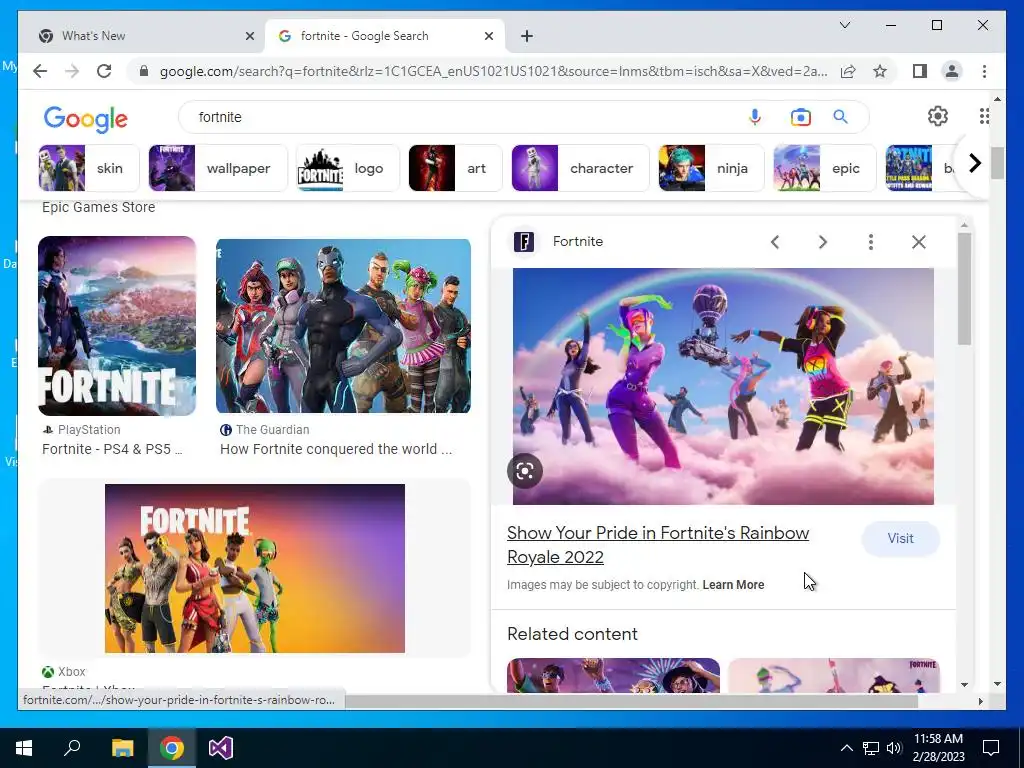Open the Windows notification center
This screenshot has width=1024, height=768.
click(991, 748)
